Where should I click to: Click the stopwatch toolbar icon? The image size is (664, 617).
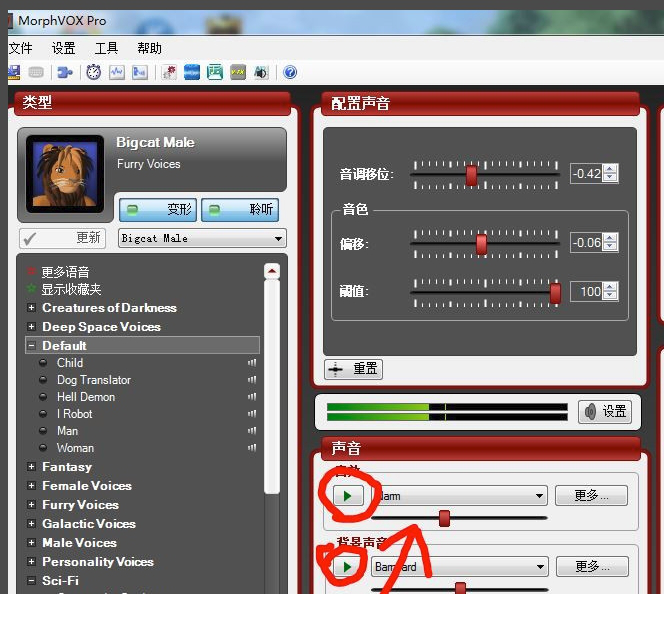click(94, 72)
